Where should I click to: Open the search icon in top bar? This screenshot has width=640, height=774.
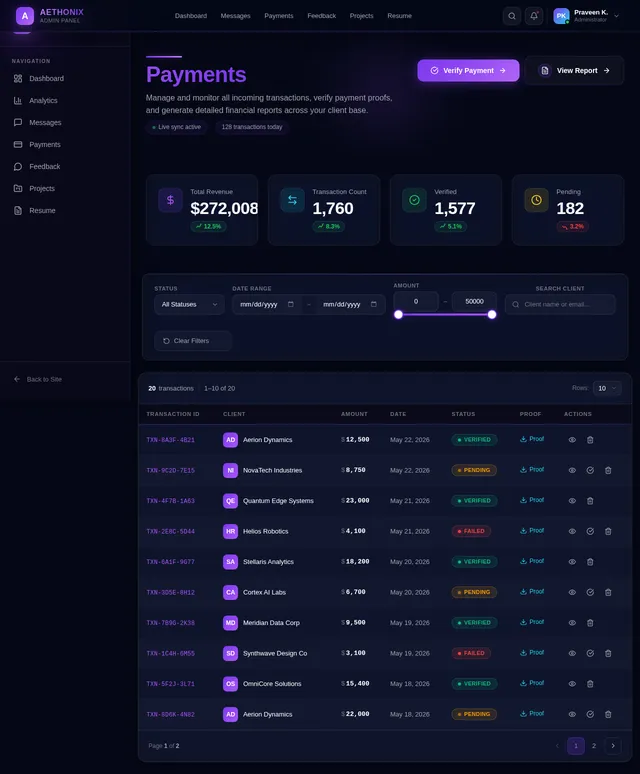(x=512, y=16)
